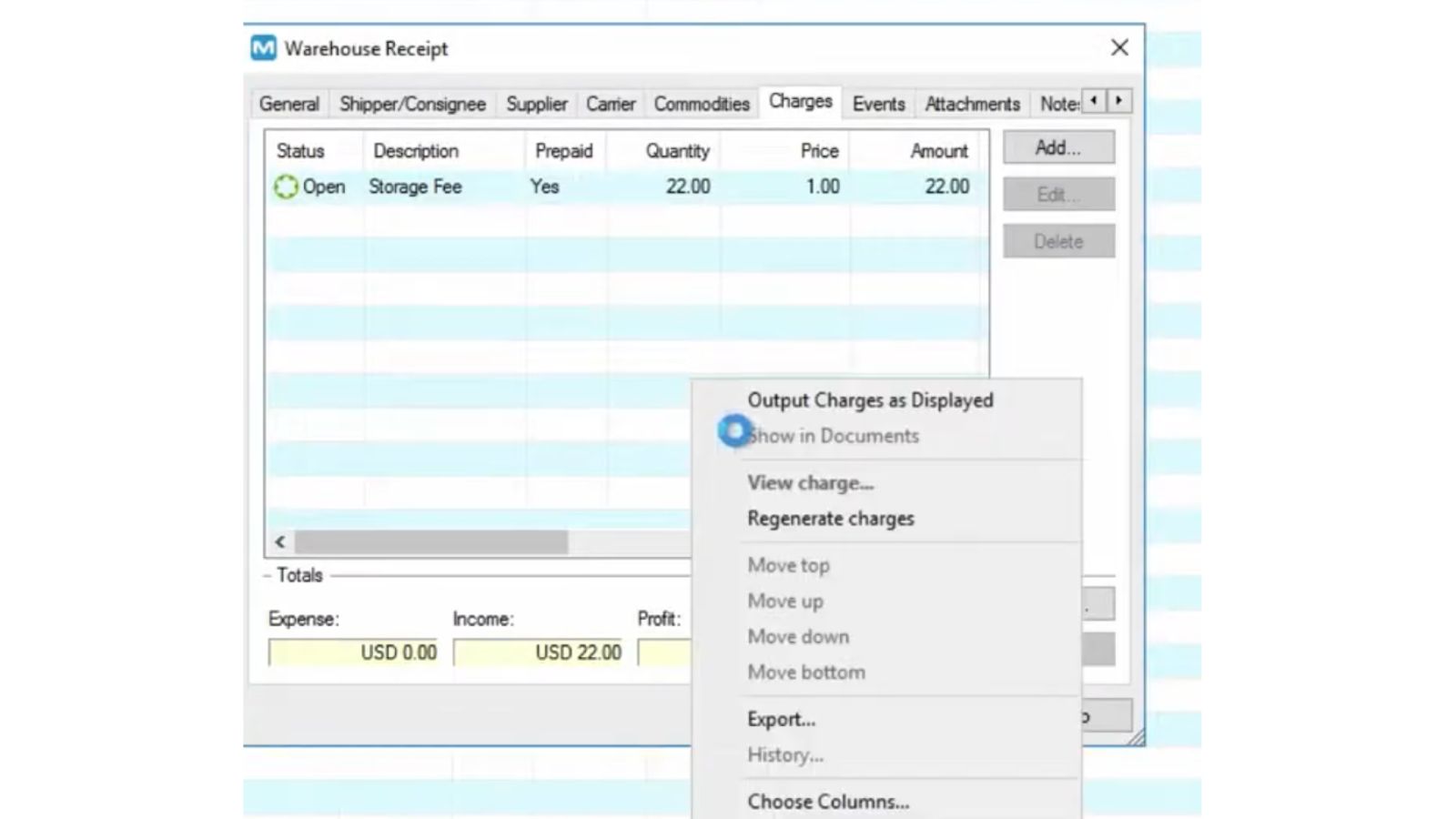Image resolution: width=1456 pixels, height=819 pixels.
Task: Switch to the Attachments tab
Action: coord(972,104)
